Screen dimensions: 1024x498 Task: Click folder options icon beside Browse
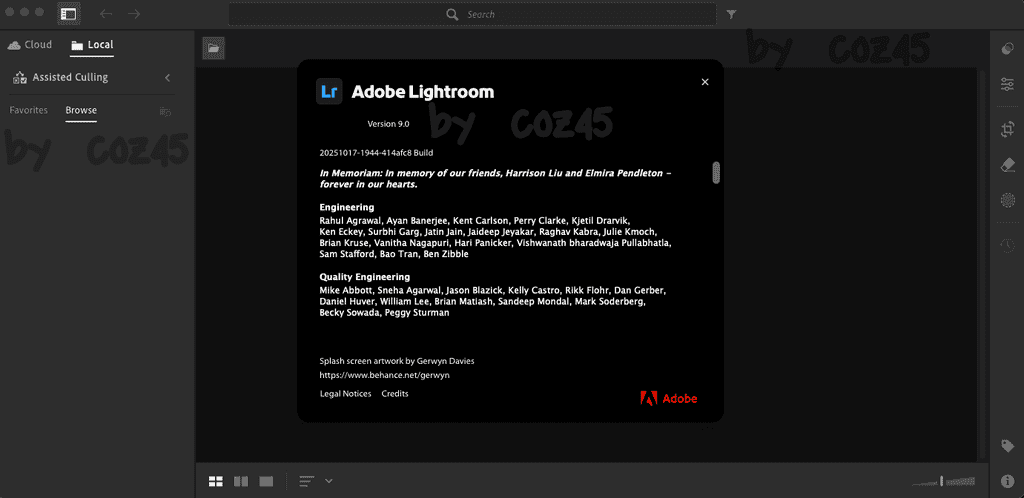point(165,112)
